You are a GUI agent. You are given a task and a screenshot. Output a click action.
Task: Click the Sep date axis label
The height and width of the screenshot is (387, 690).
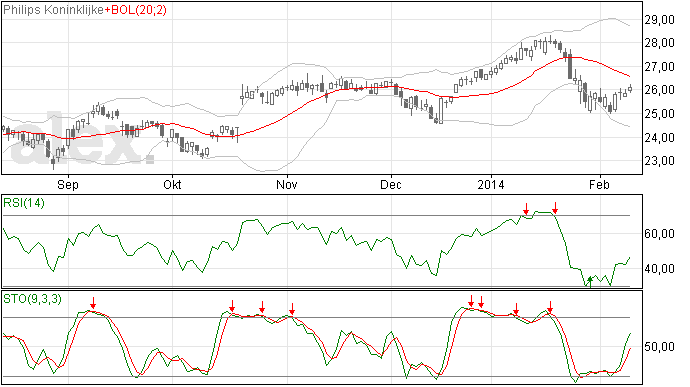pos(68,184)
